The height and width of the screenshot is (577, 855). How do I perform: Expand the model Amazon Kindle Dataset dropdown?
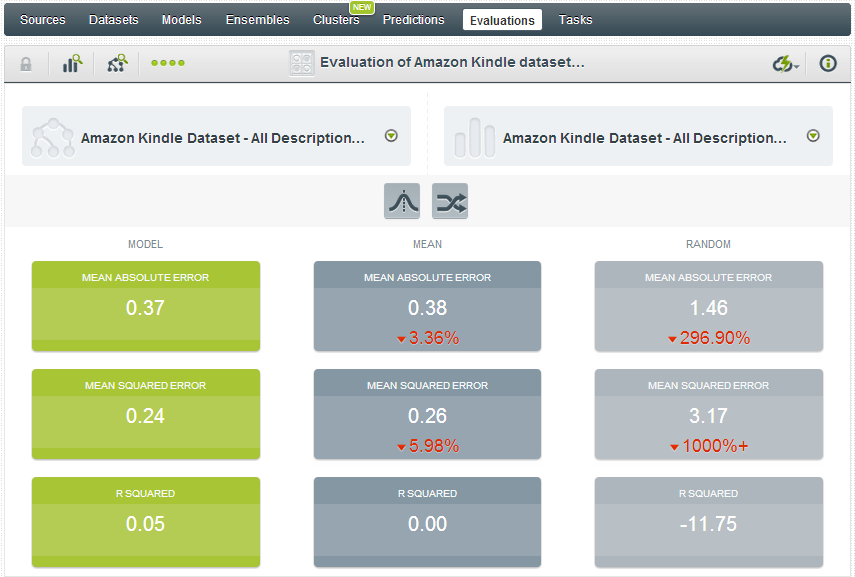click(x=391, y=136)
